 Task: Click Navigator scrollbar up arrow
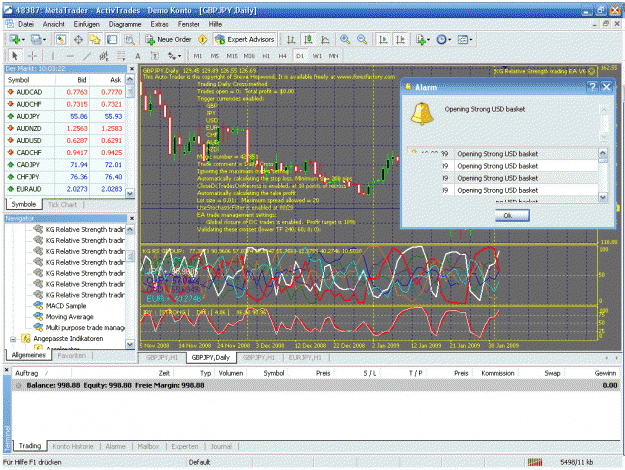[130, 230]
